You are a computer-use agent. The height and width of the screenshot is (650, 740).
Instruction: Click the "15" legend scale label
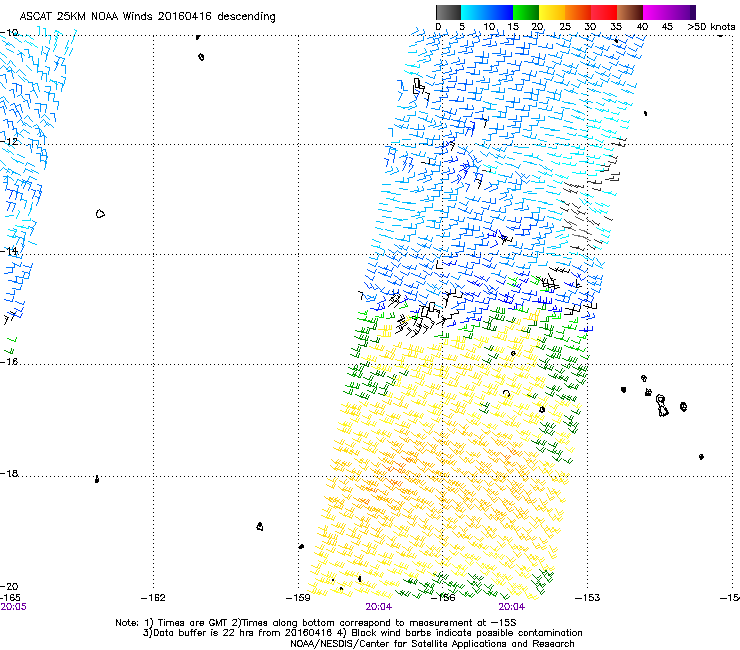coord(513,27)
